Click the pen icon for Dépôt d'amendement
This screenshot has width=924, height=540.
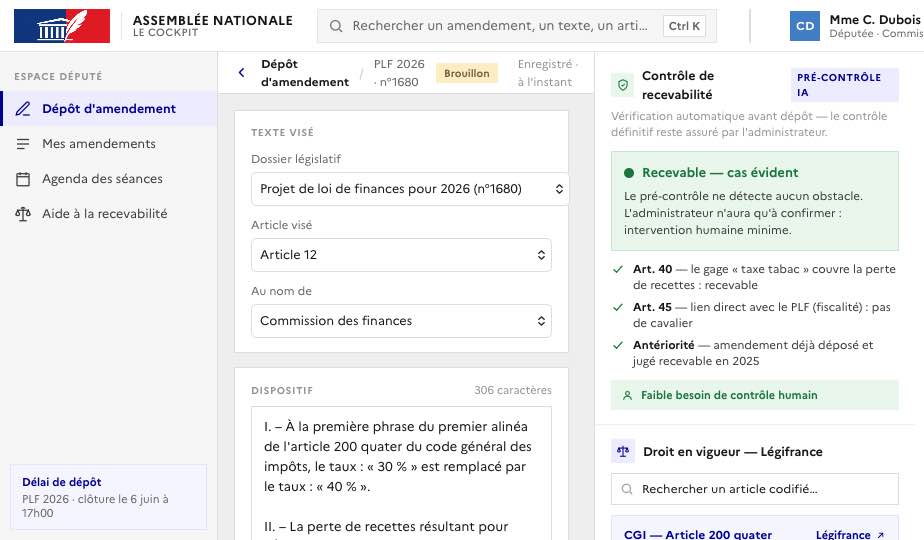23,108
